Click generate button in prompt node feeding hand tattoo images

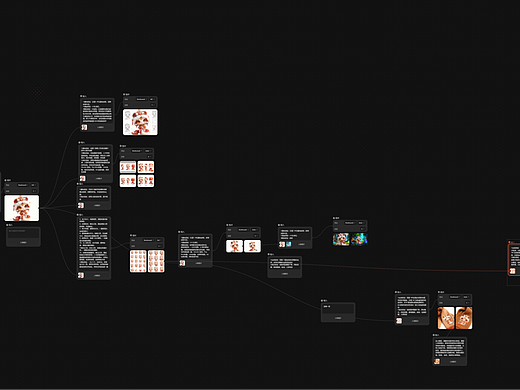pyautogui.click(x=415, y=321)
